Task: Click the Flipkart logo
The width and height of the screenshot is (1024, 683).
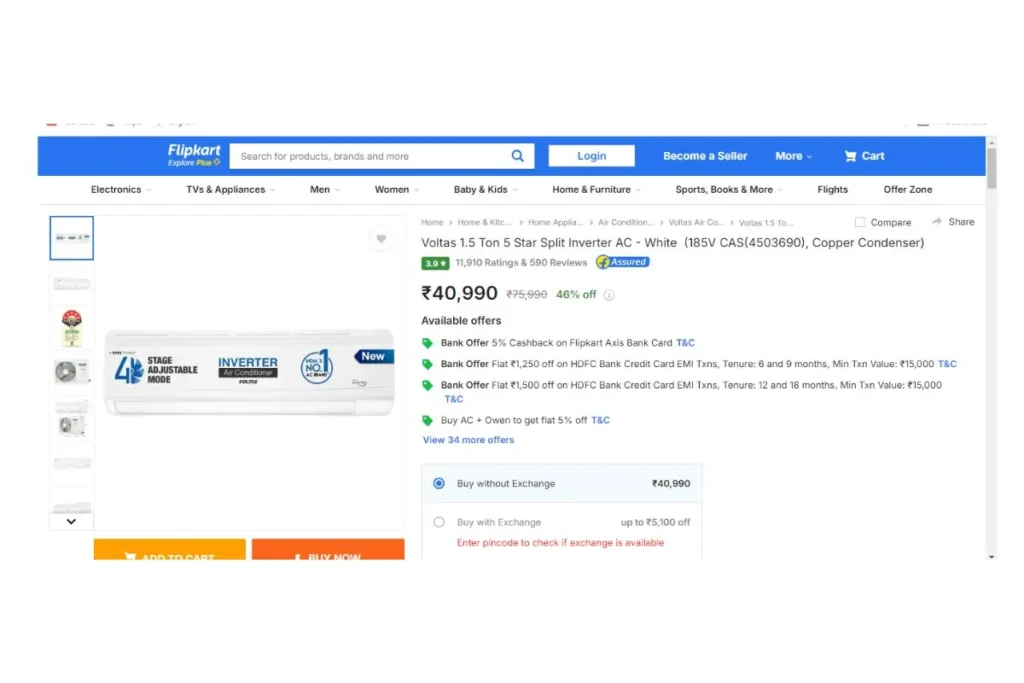Action: pos(194,155)
